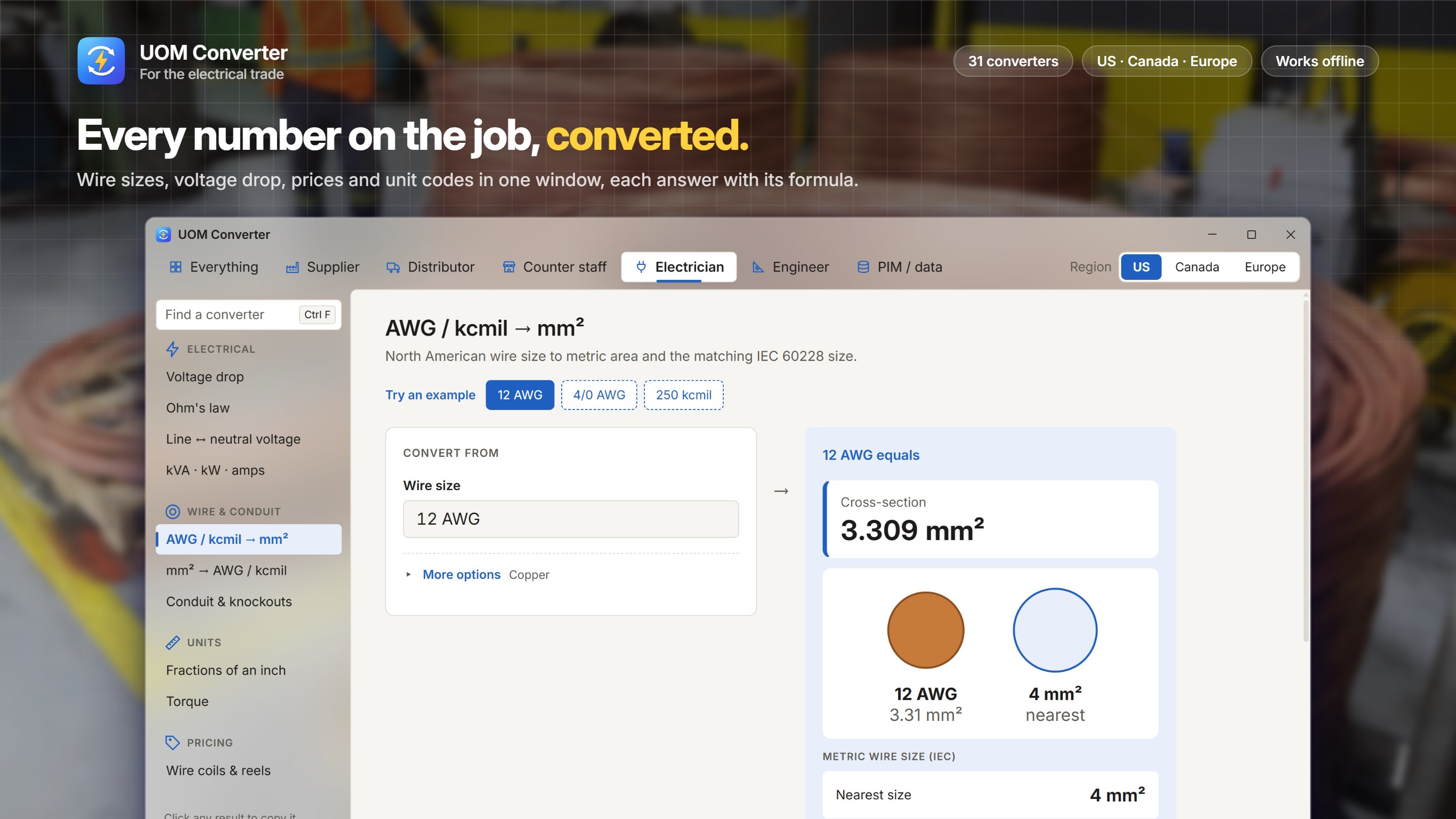Click the Distributor truck icon
Screen dimensions: 1456x819
[x=393, y=267]
